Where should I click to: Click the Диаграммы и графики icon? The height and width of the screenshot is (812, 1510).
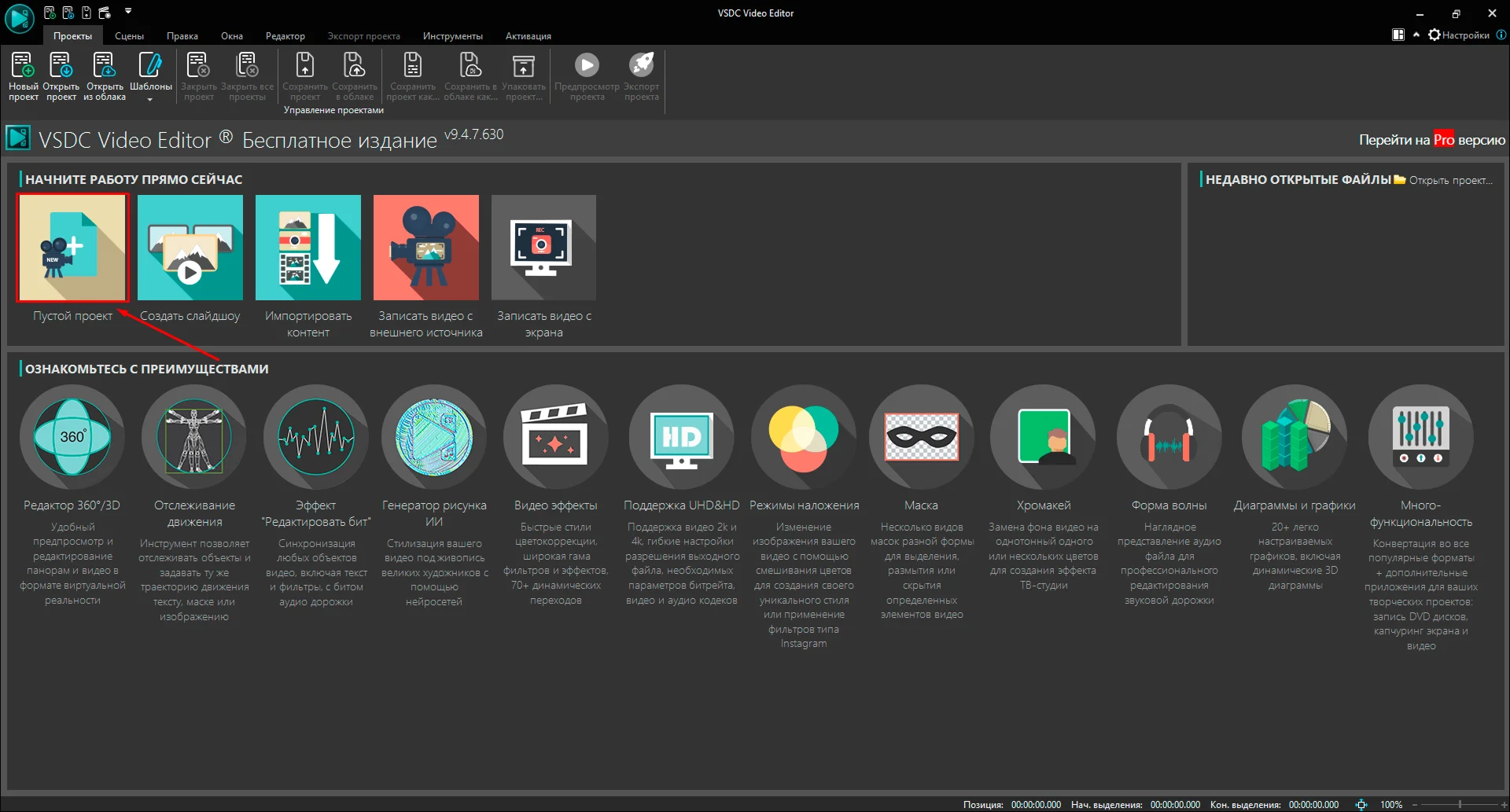point(1295,437)
